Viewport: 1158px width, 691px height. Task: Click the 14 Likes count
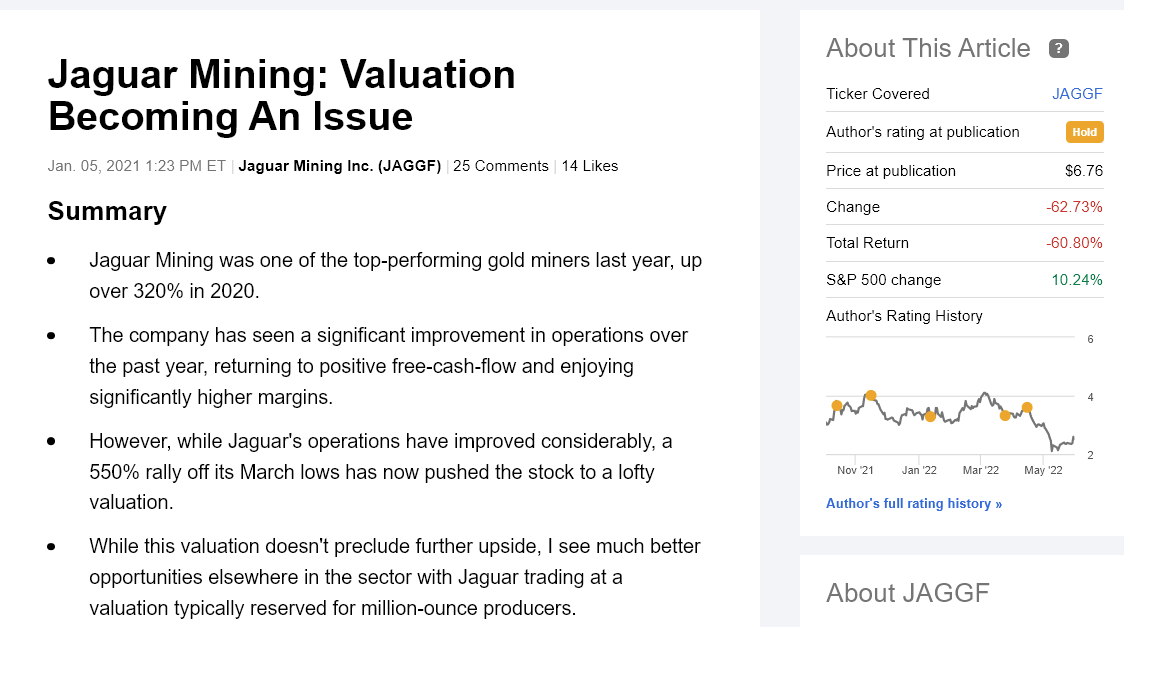click(590, 166)
